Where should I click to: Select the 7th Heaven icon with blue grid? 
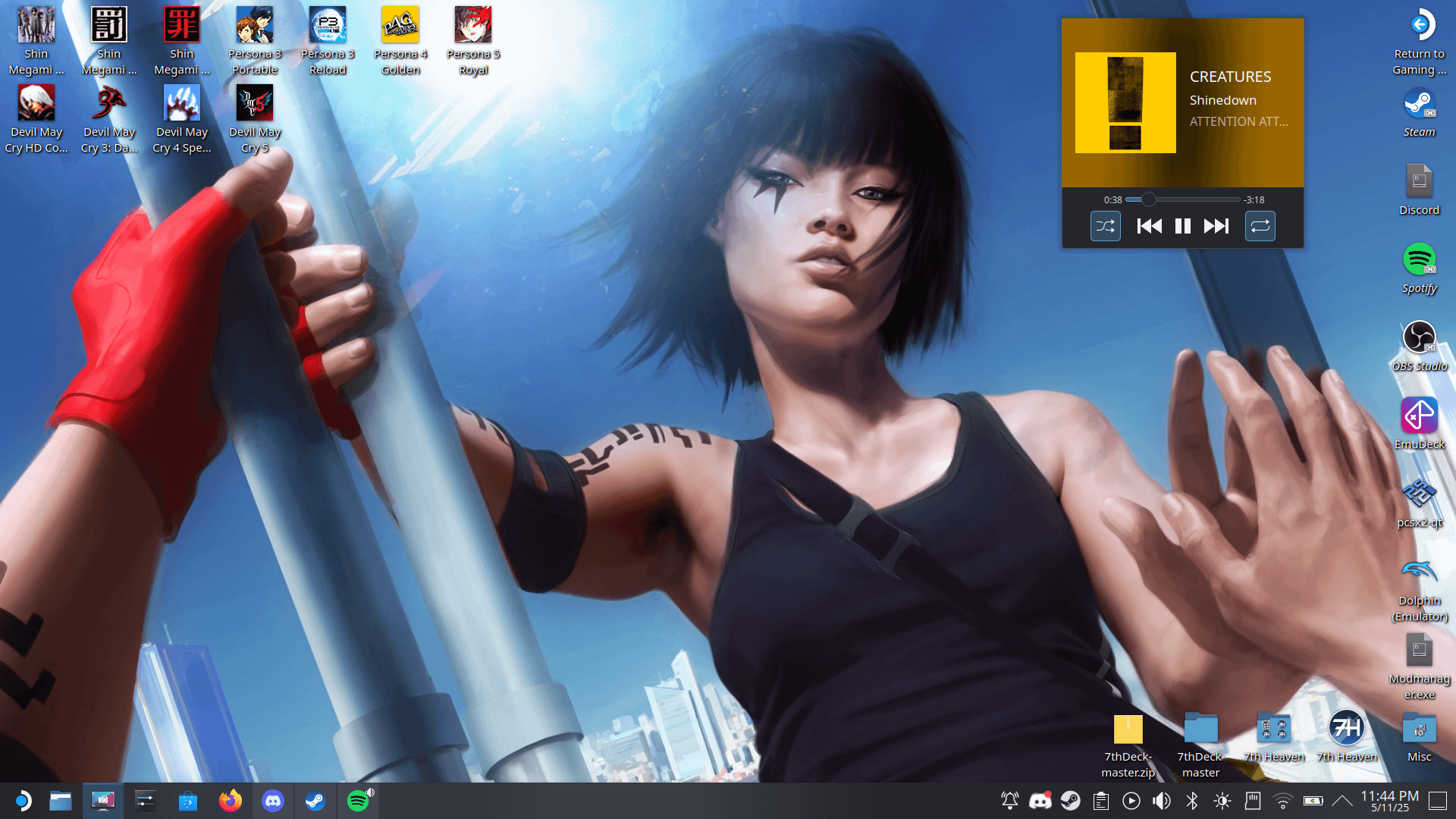[1274, 737]
